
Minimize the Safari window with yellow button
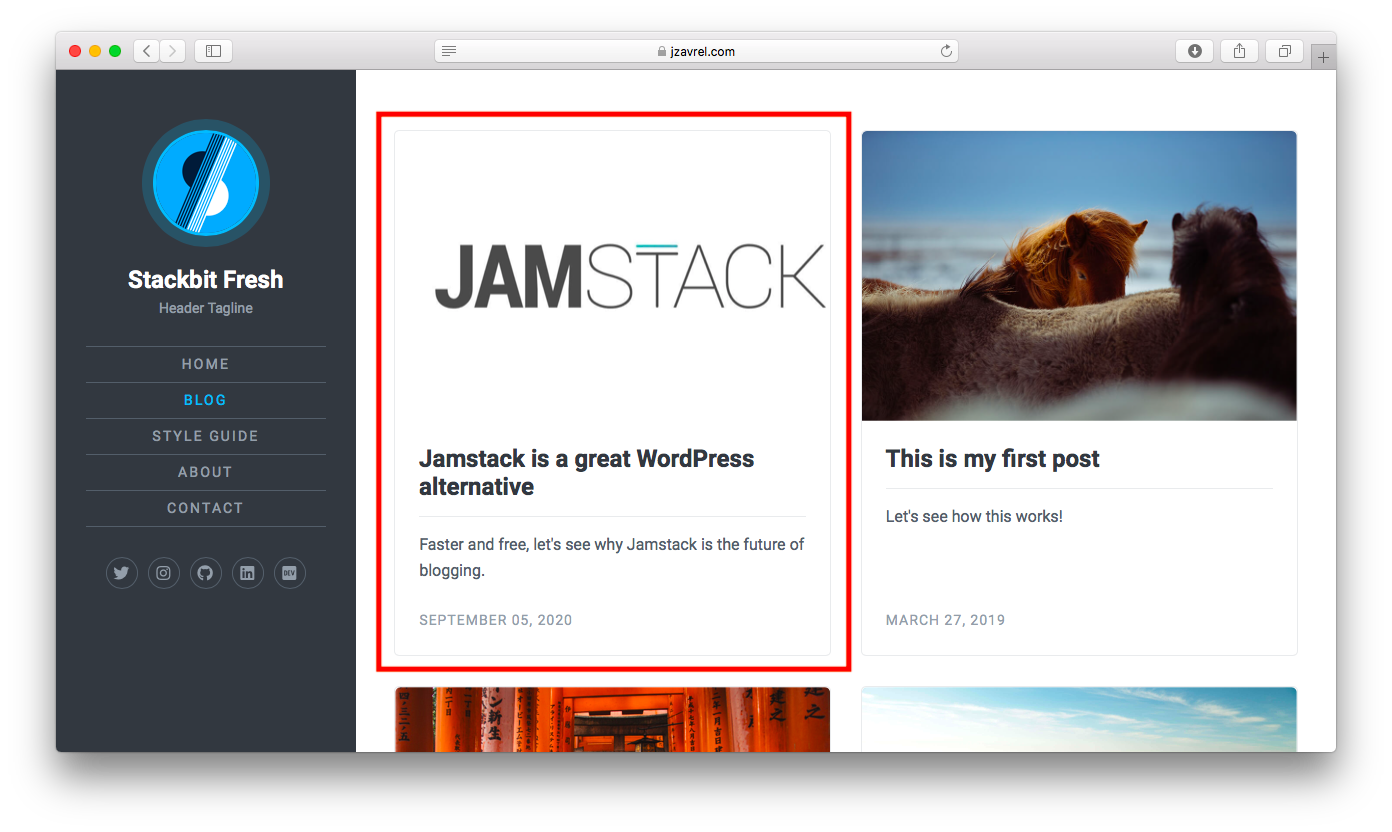[95, 51]
